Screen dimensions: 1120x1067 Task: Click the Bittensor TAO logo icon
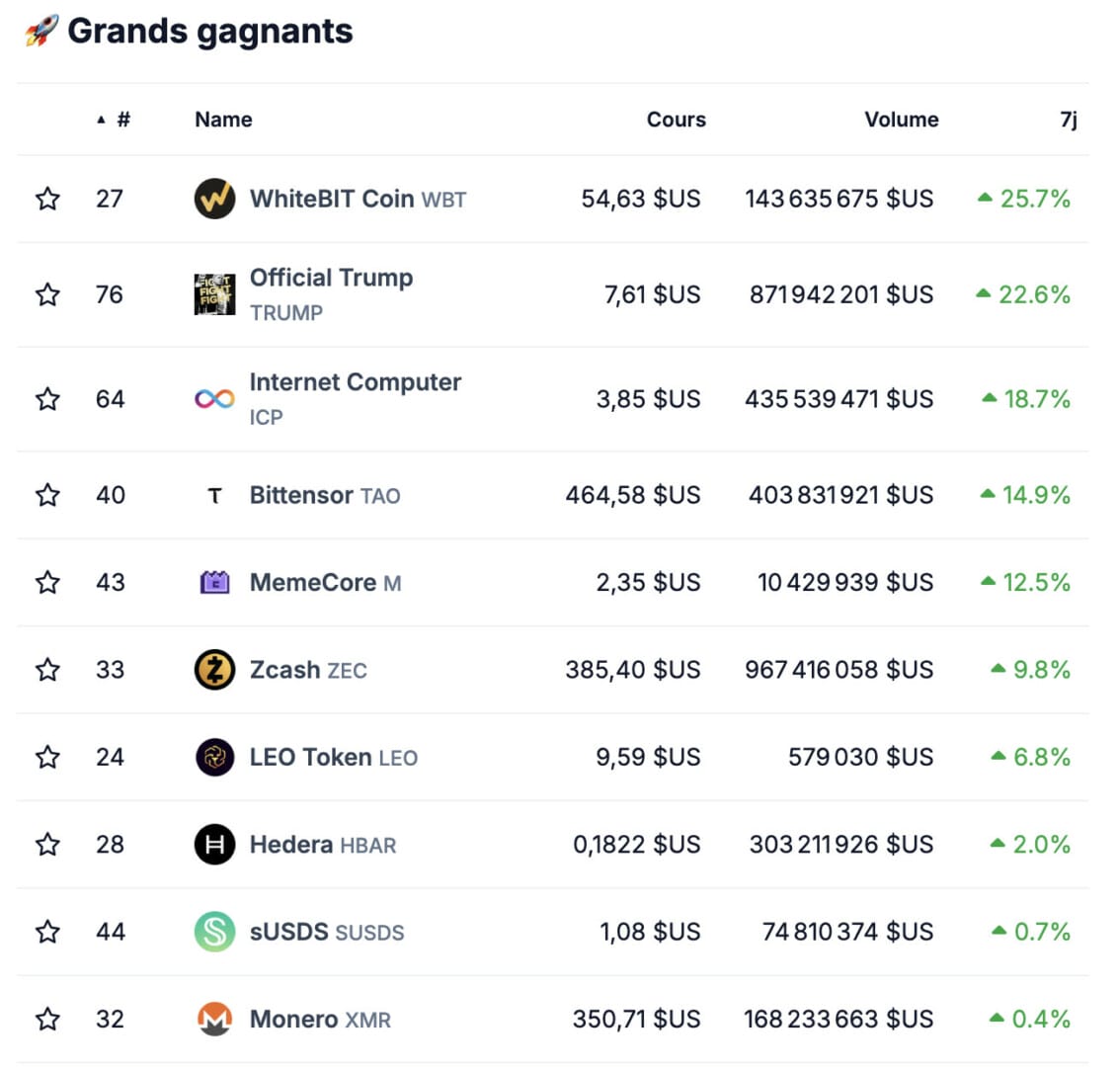click(x=214, y=495)
